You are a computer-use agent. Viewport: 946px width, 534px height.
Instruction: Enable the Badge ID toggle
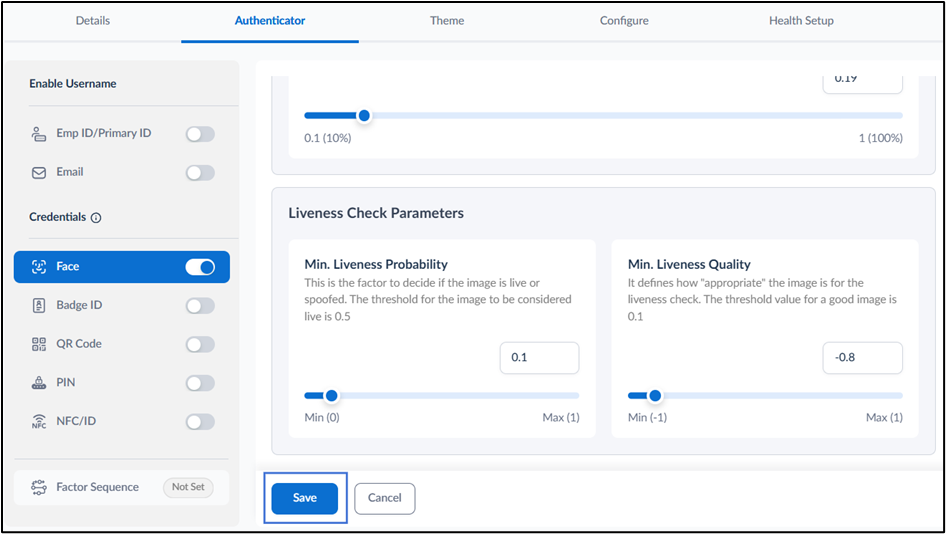click(x=200, y=305)
